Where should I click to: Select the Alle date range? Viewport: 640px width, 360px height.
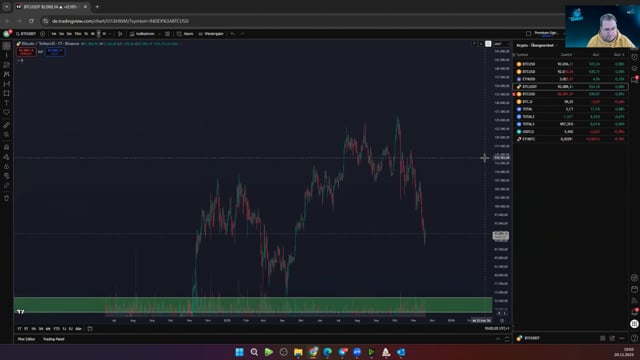tap(78, 329)
